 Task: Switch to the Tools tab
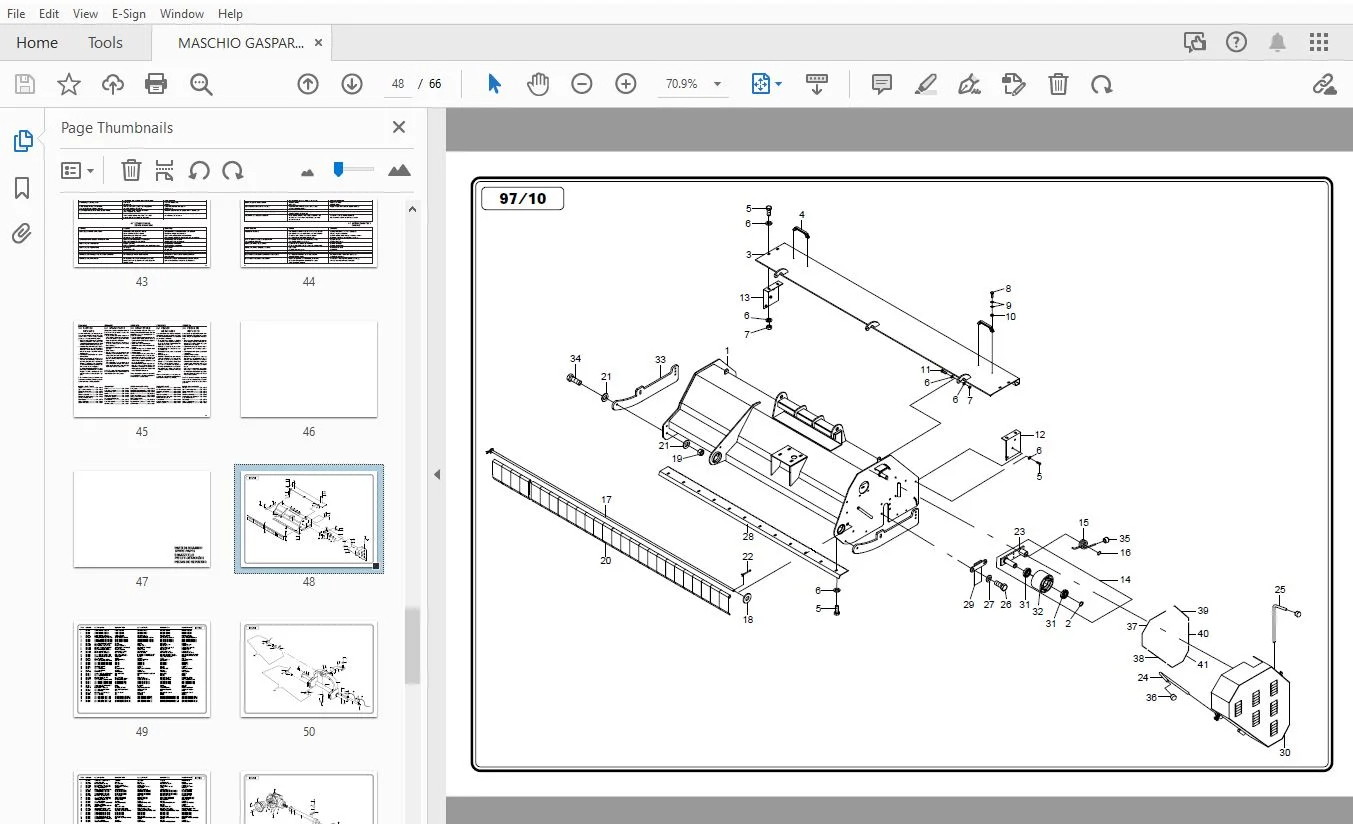tap(105, 42)
